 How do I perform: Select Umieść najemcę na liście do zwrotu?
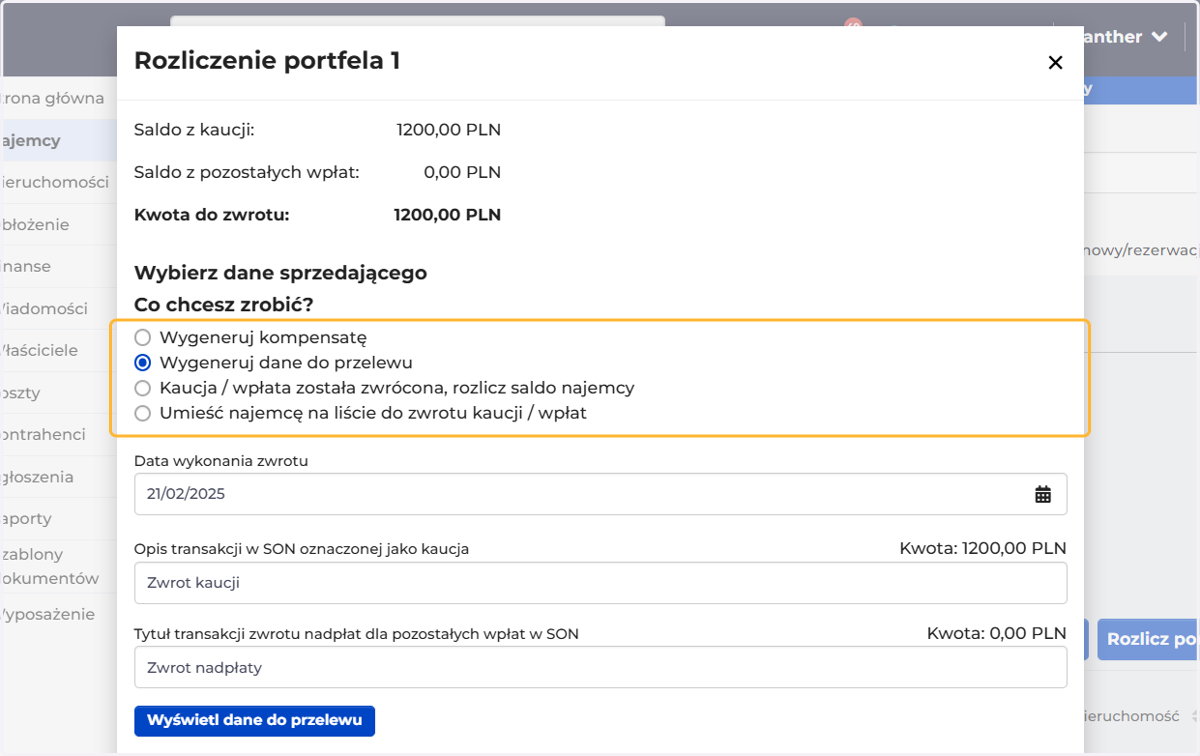[x=143, y=413]
